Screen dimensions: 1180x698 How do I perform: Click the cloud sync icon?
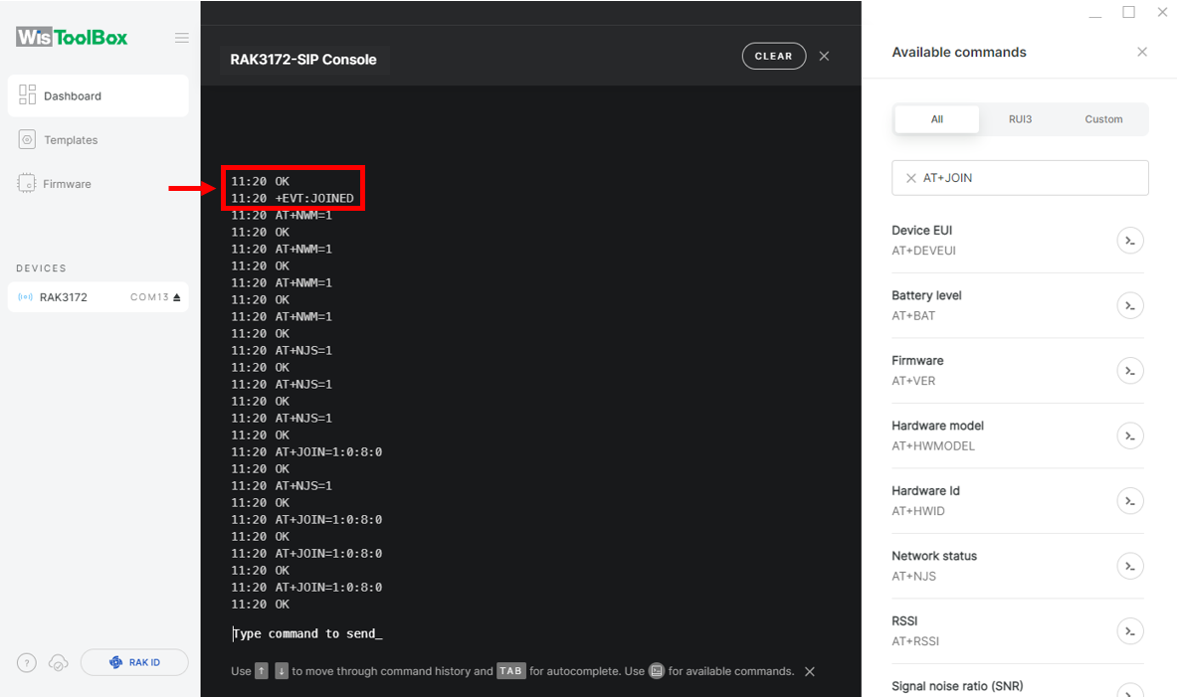pos(58,663)
